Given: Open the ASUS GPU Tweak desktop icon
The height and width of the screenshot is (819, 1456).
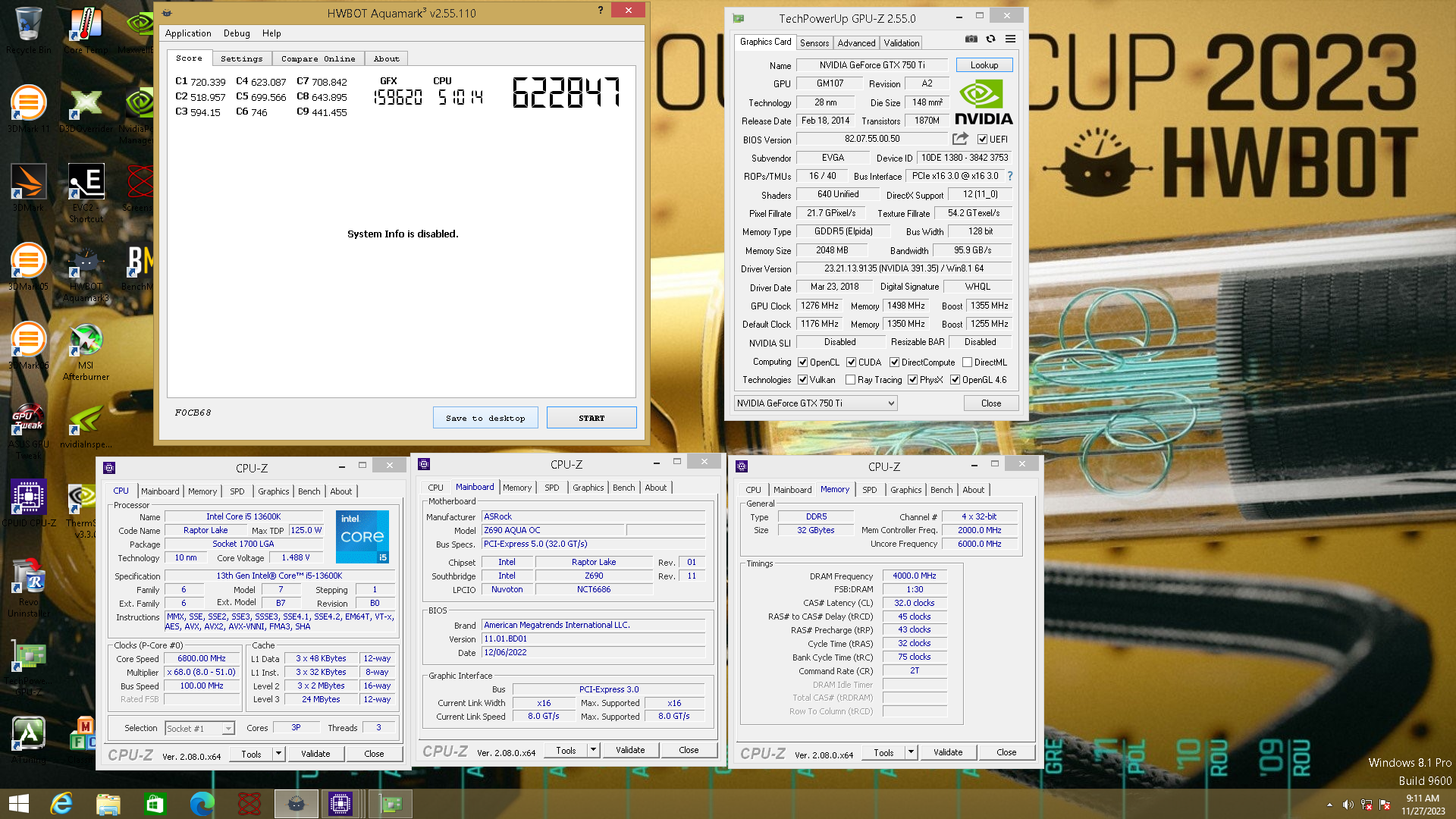Looking at the screenshot, I should pos(29,431).
